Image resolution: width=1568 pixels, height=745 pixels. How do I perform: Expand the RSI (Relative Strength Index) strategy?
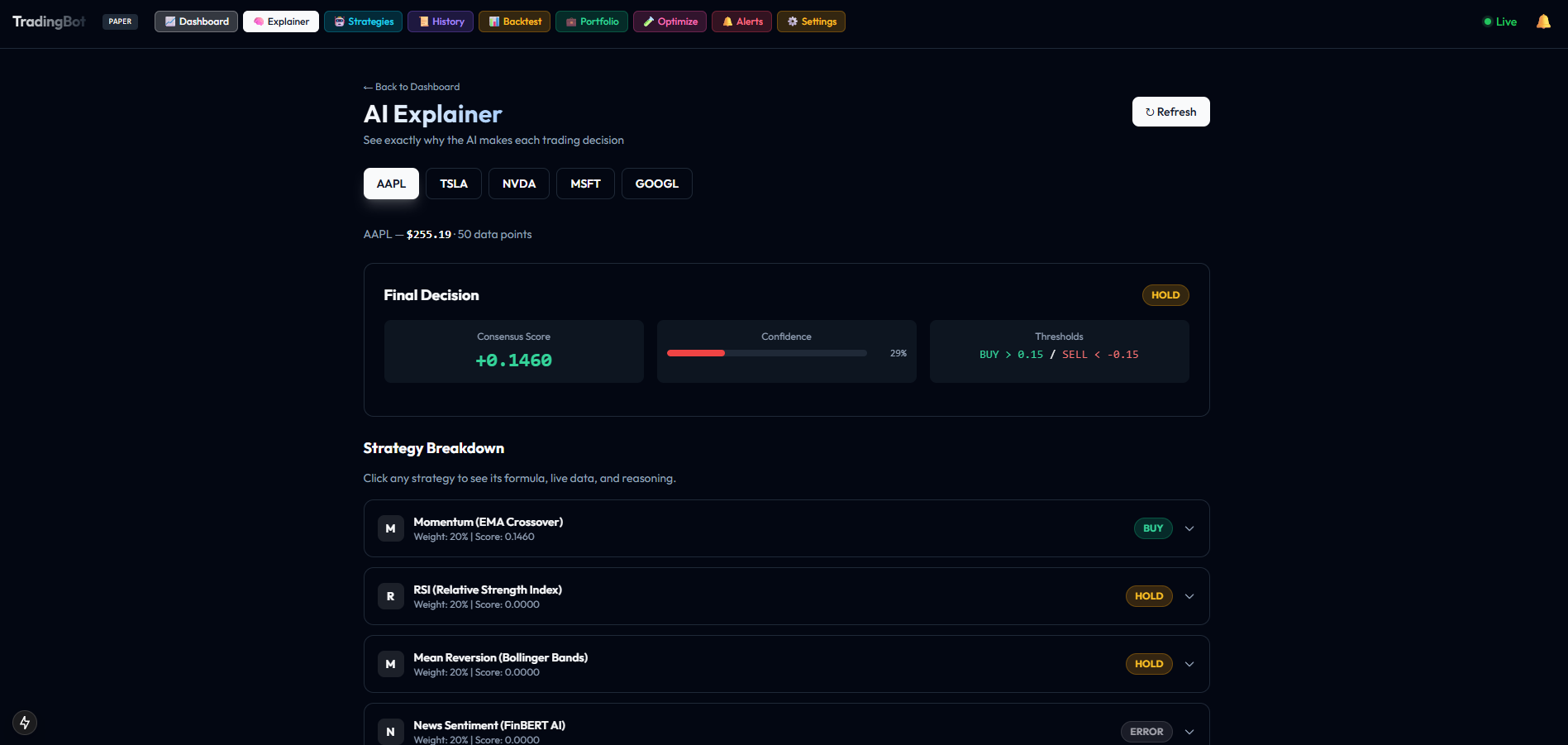tap(1189, 595)
